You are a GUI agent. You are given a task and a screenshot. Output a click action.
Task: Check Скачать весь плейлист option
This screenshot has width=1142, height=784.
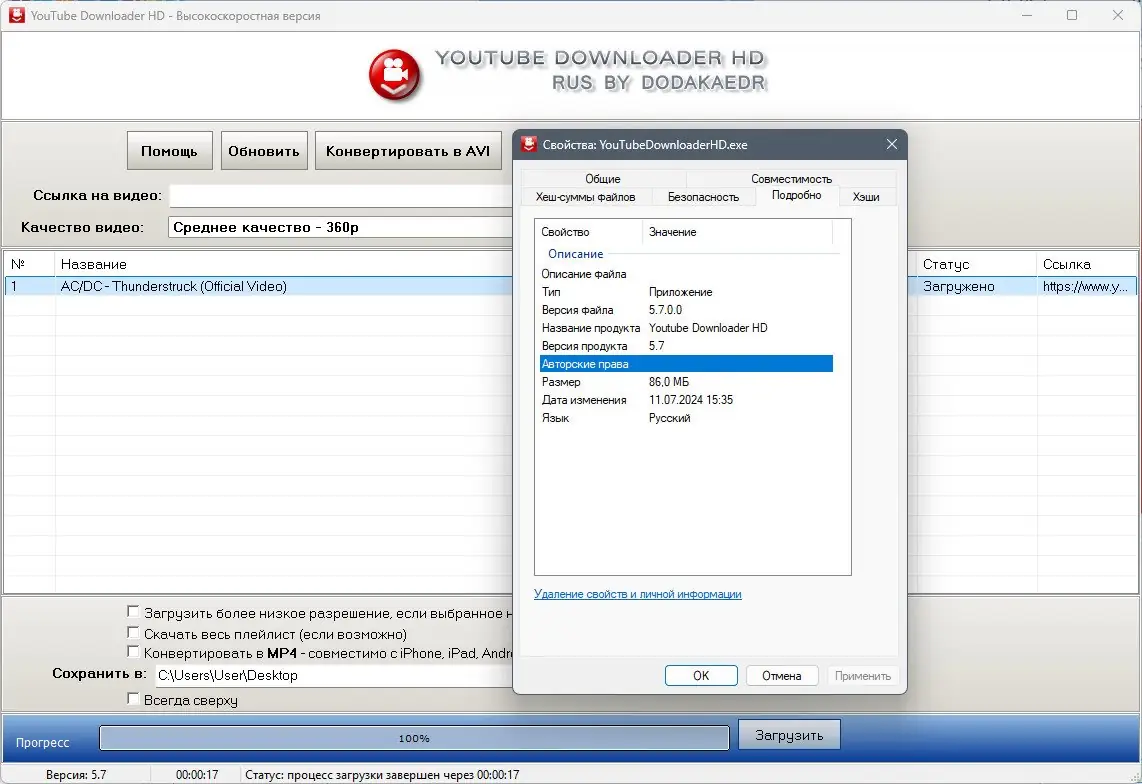133,632
